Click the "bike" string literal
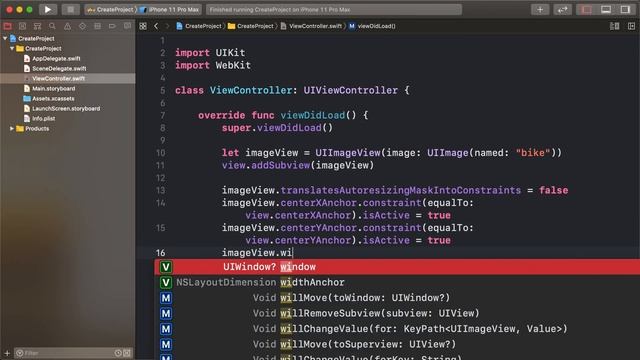The width and height of the screenshot is (640, 360). tap(533, 153)
